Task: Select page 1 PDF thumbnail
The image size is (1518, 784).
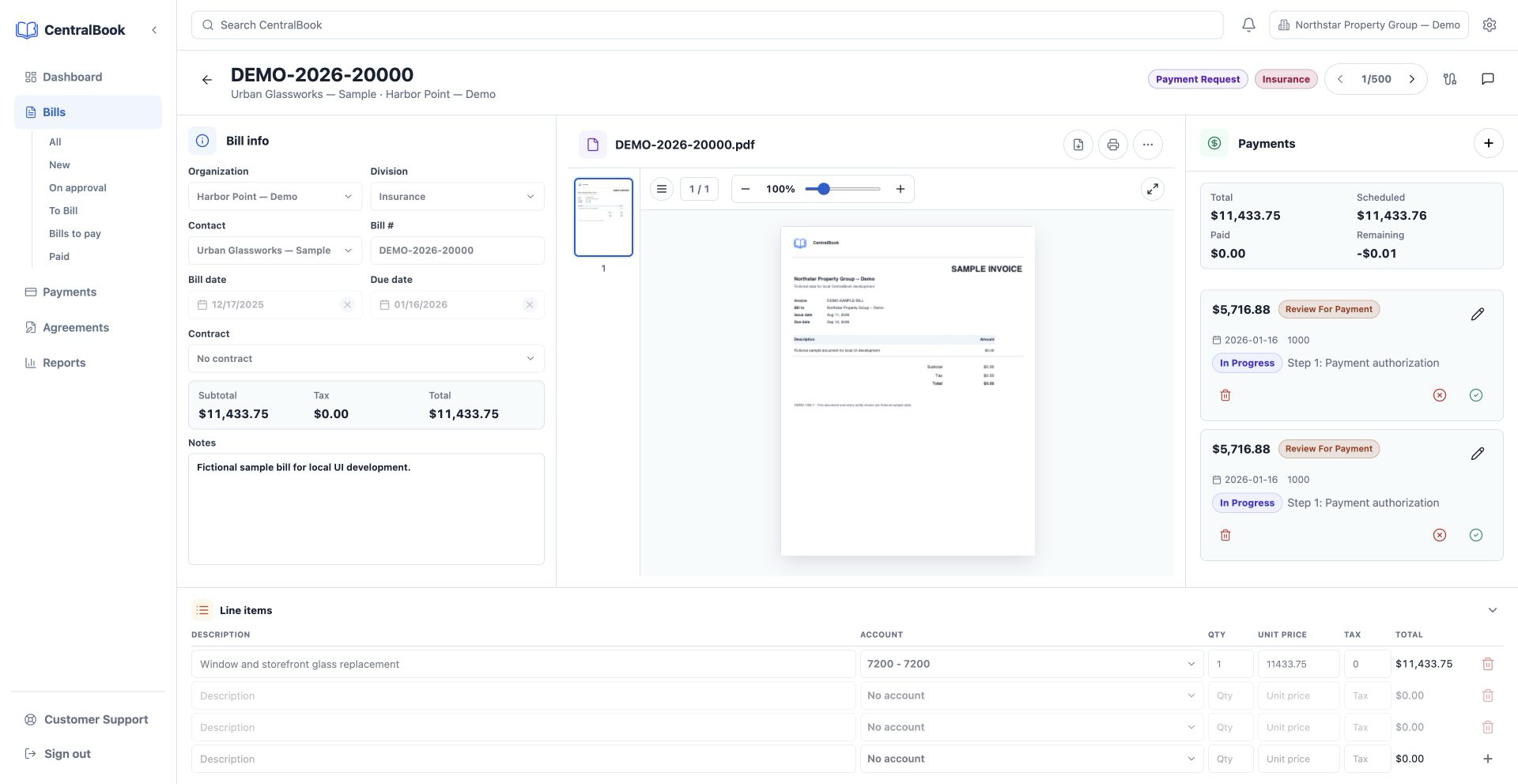Action: point(603,217)
